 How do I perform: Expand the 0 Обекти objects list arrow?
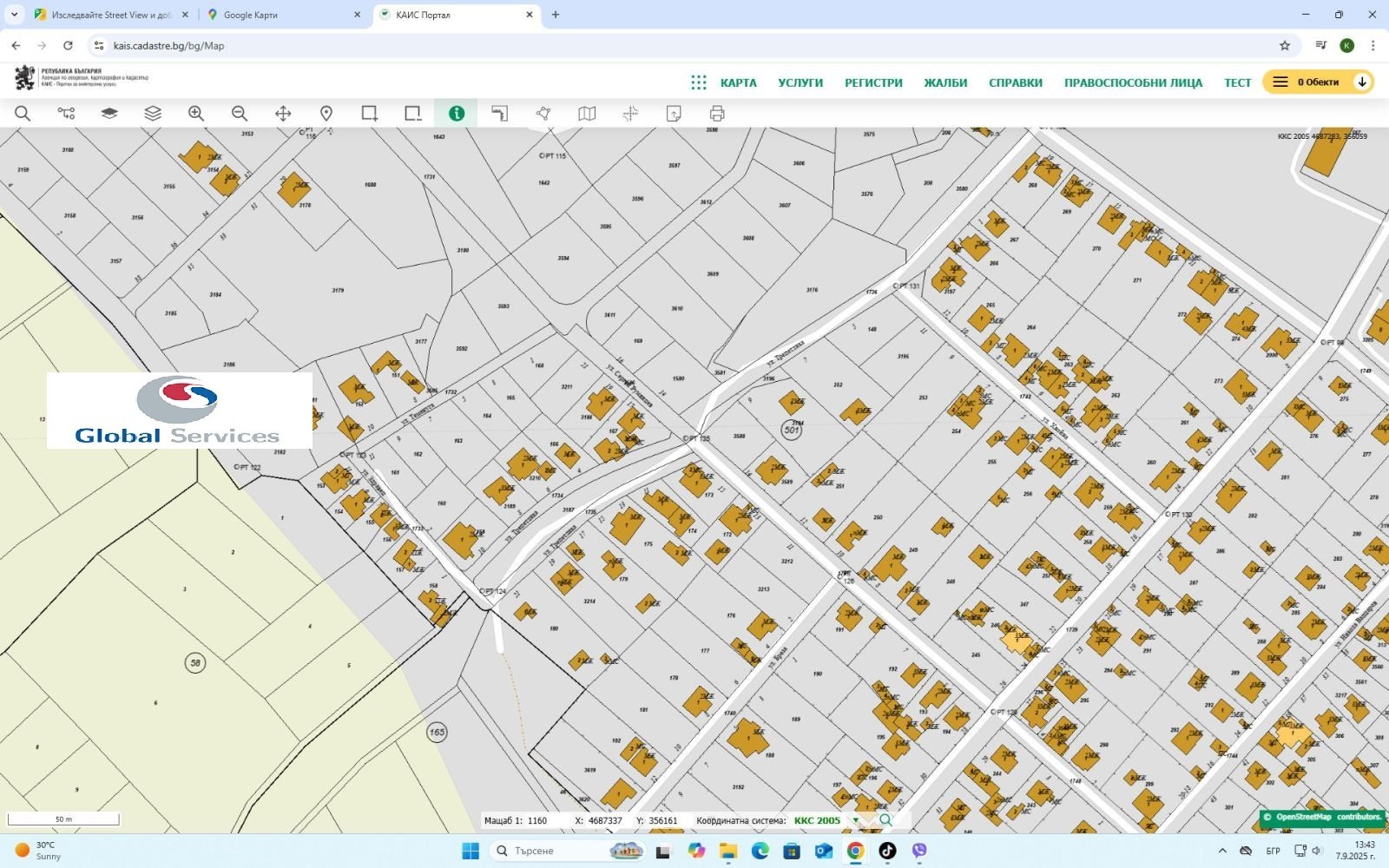pos(1362,82)
